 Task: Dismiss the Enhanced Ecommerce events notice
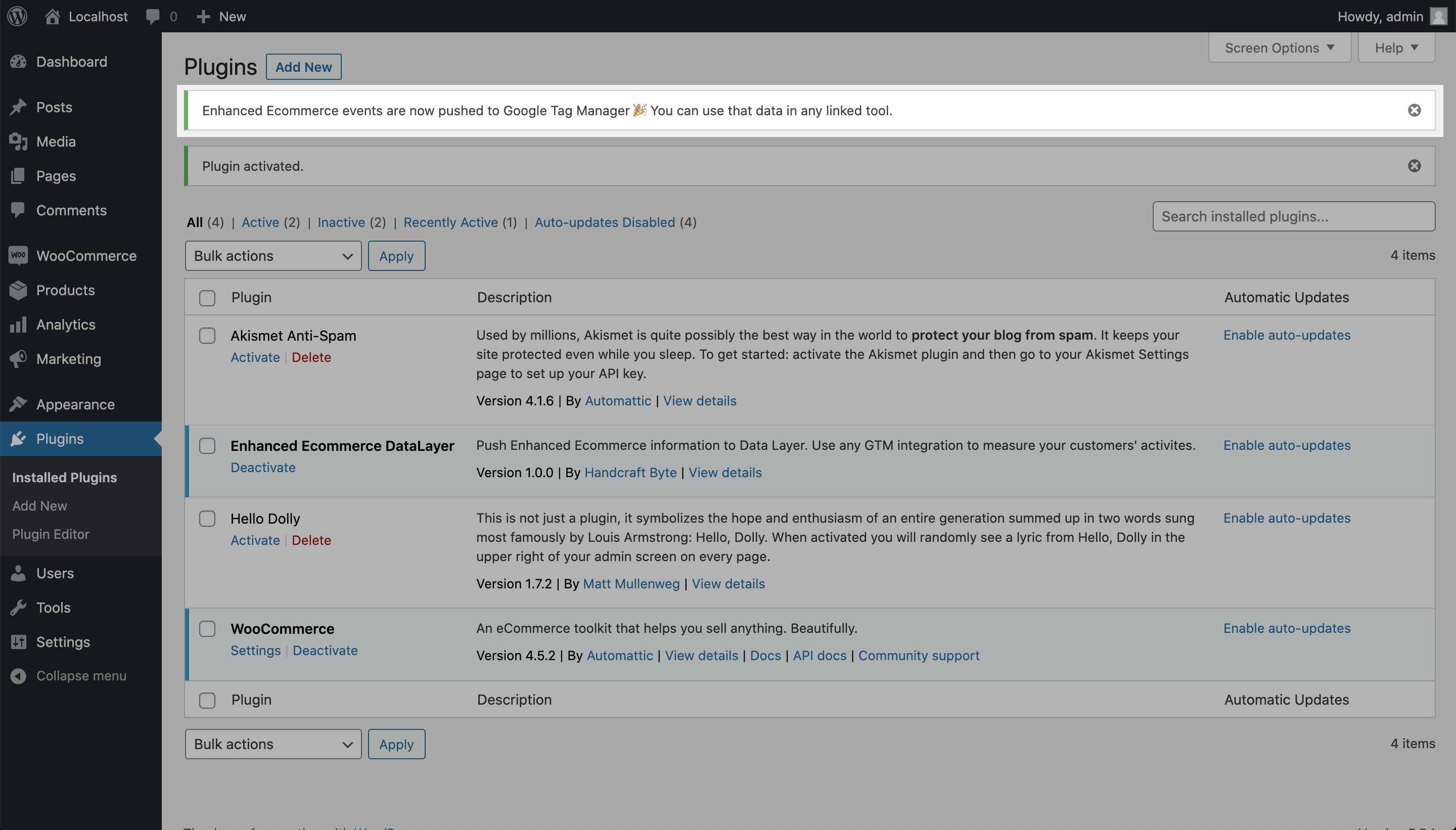click(1414, 110)
